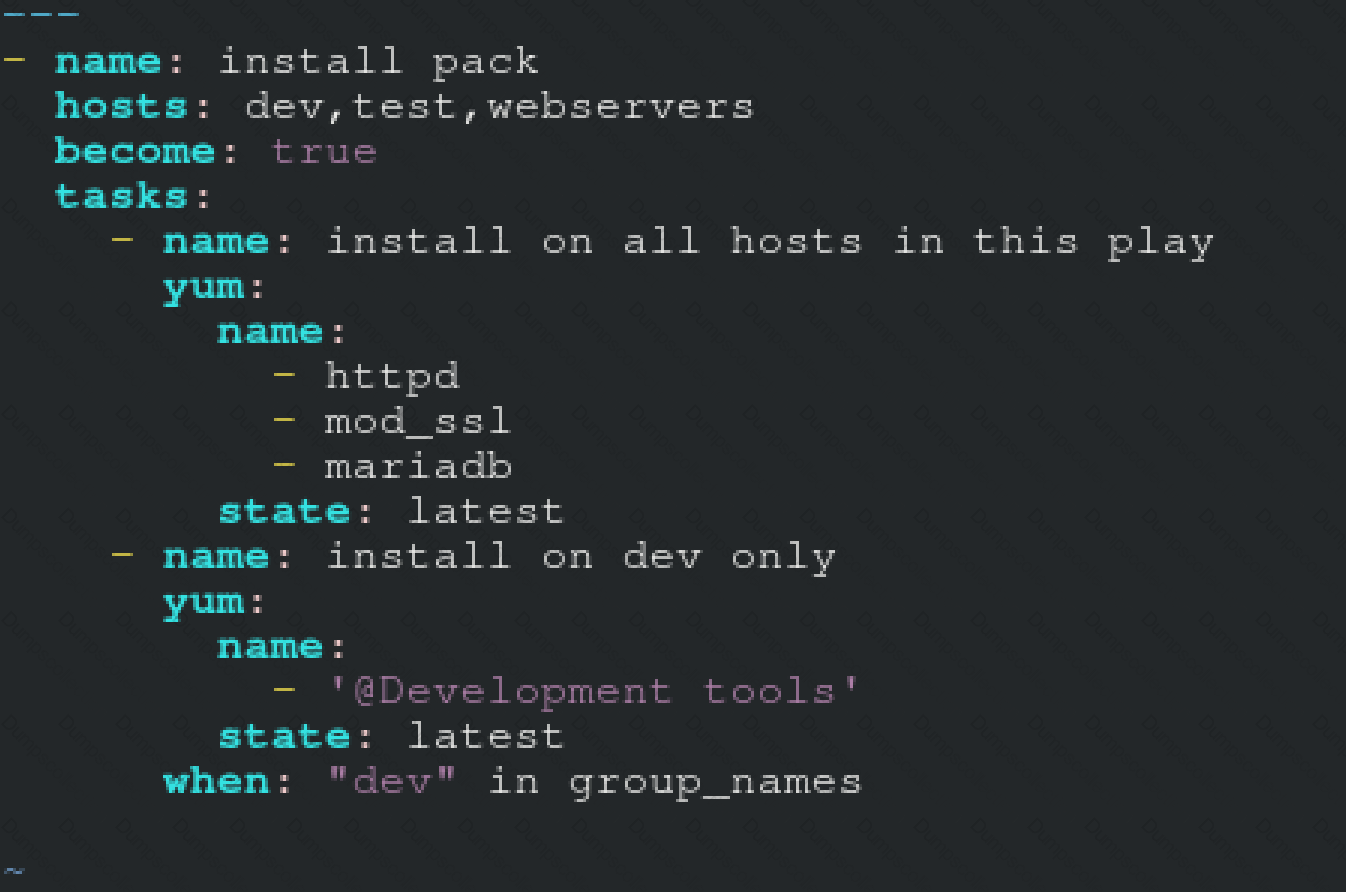Click the 'state' key directly below mariadb
Image resolution: width=1346 pixels, height=892 pixels.
tap(284, 512)
